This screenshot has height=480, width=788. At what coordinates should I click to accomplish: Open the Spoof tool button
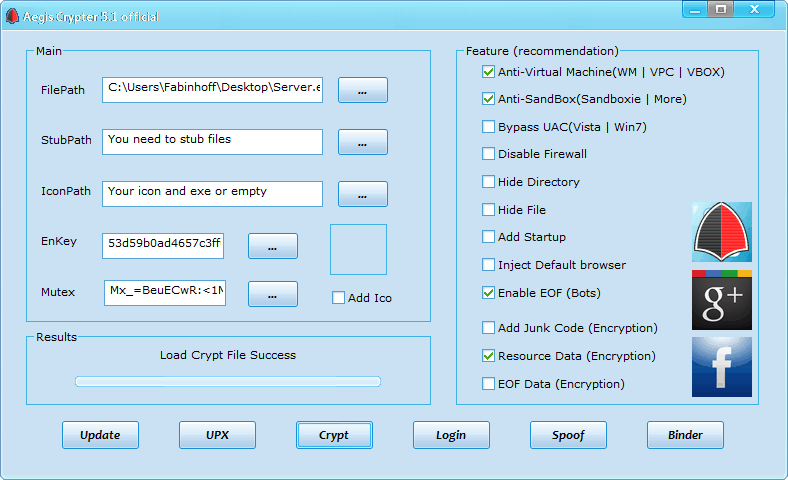point(568,435)
